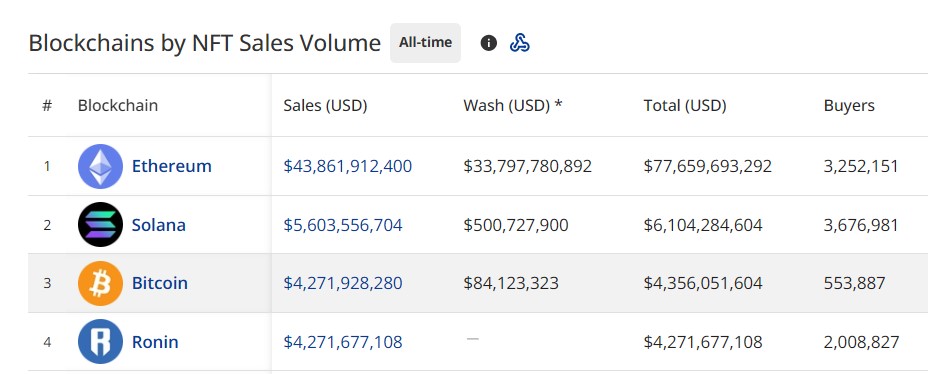Select the Solana logo icon
The height and width of the screenshot is (374, 944).
(100, 225)
